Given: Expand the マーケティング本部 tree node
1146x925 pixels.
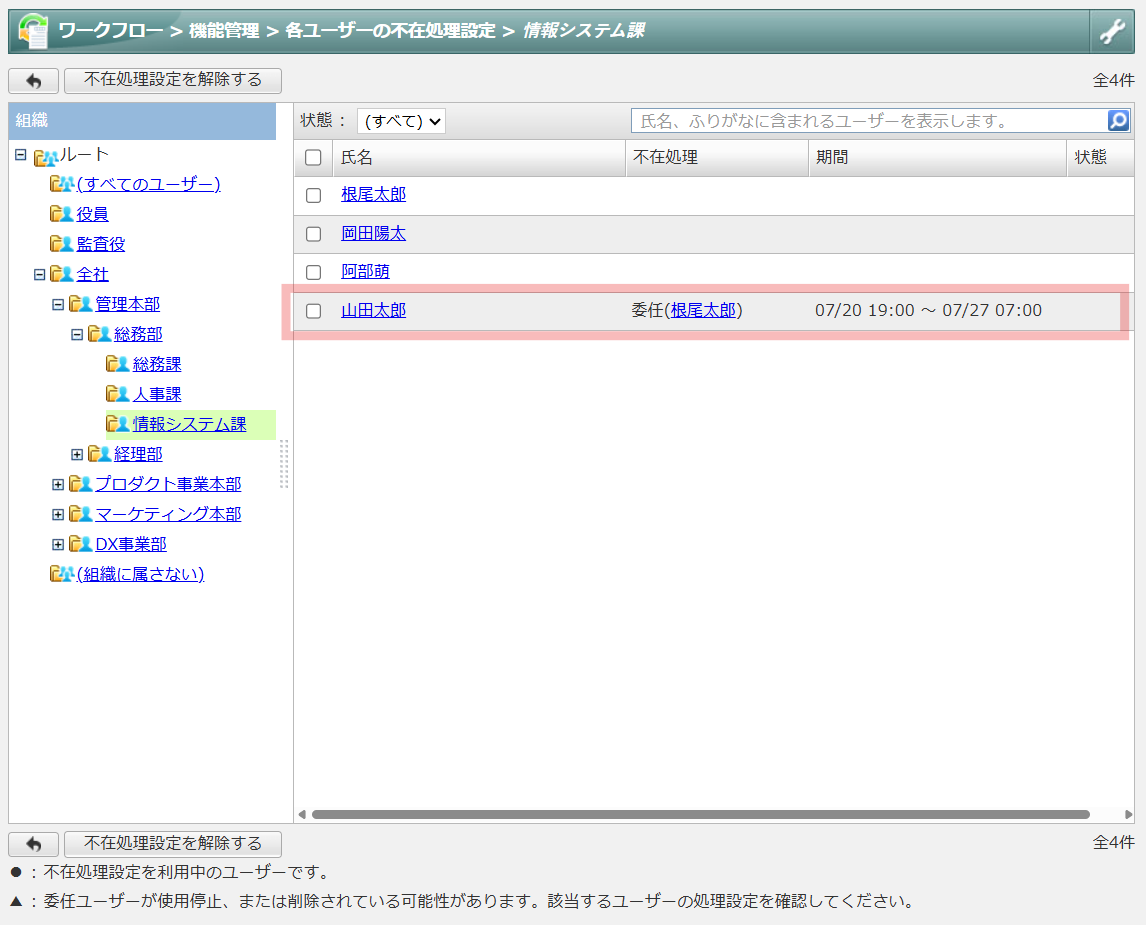Looking at the screenshot, I should pyautogui.click(x=58, y=514).
